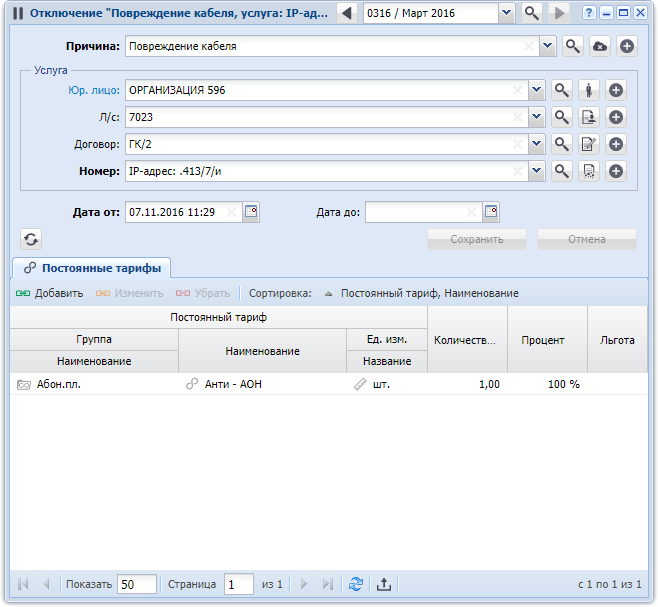658x607 pixels.
Task: Add new reason with Причина plus icon
Action: coord(627,46)
